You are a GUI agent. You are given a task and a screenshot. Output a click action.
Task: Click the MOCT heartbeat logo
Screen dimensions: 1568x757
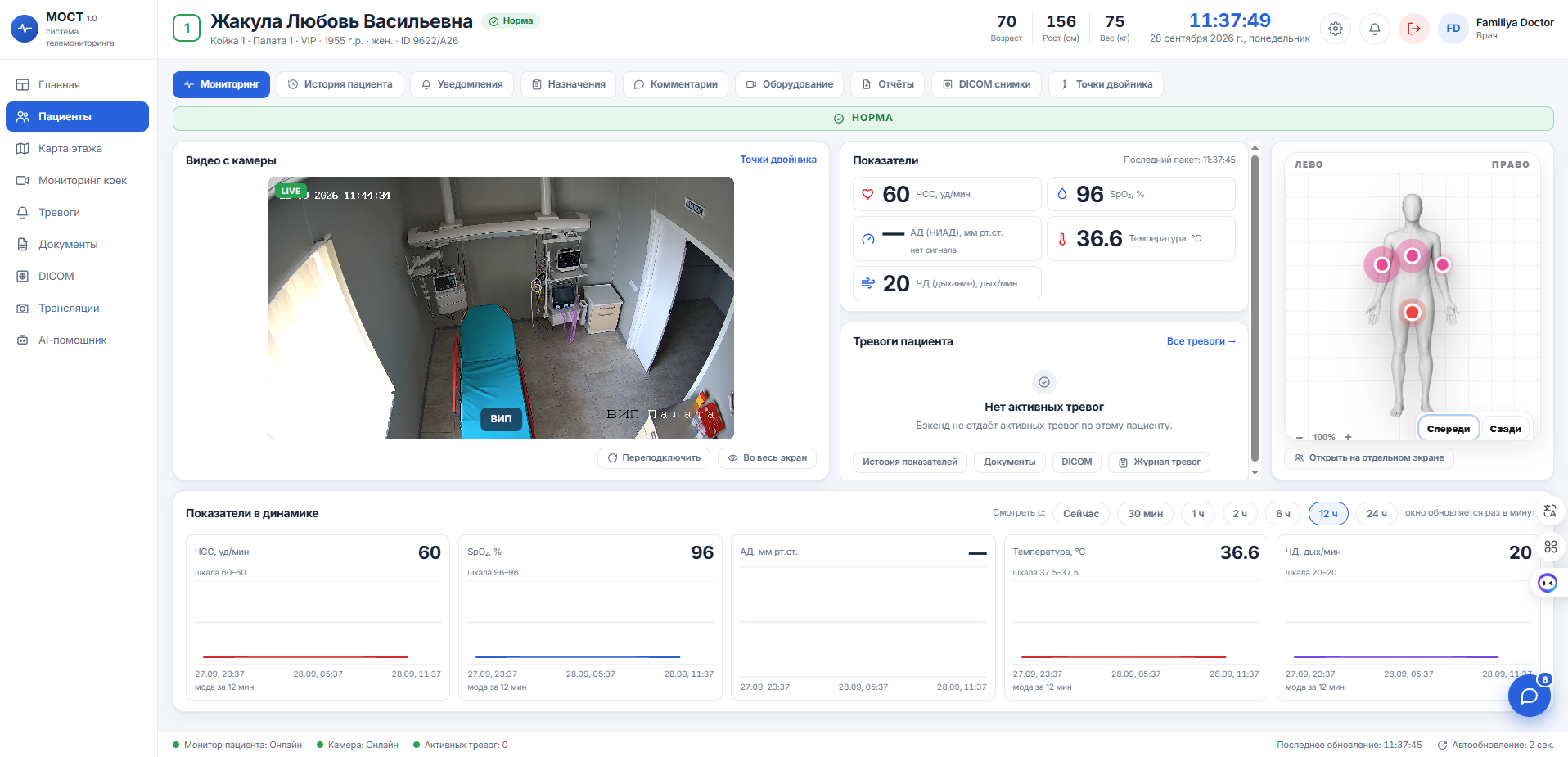tap(25, 28)
